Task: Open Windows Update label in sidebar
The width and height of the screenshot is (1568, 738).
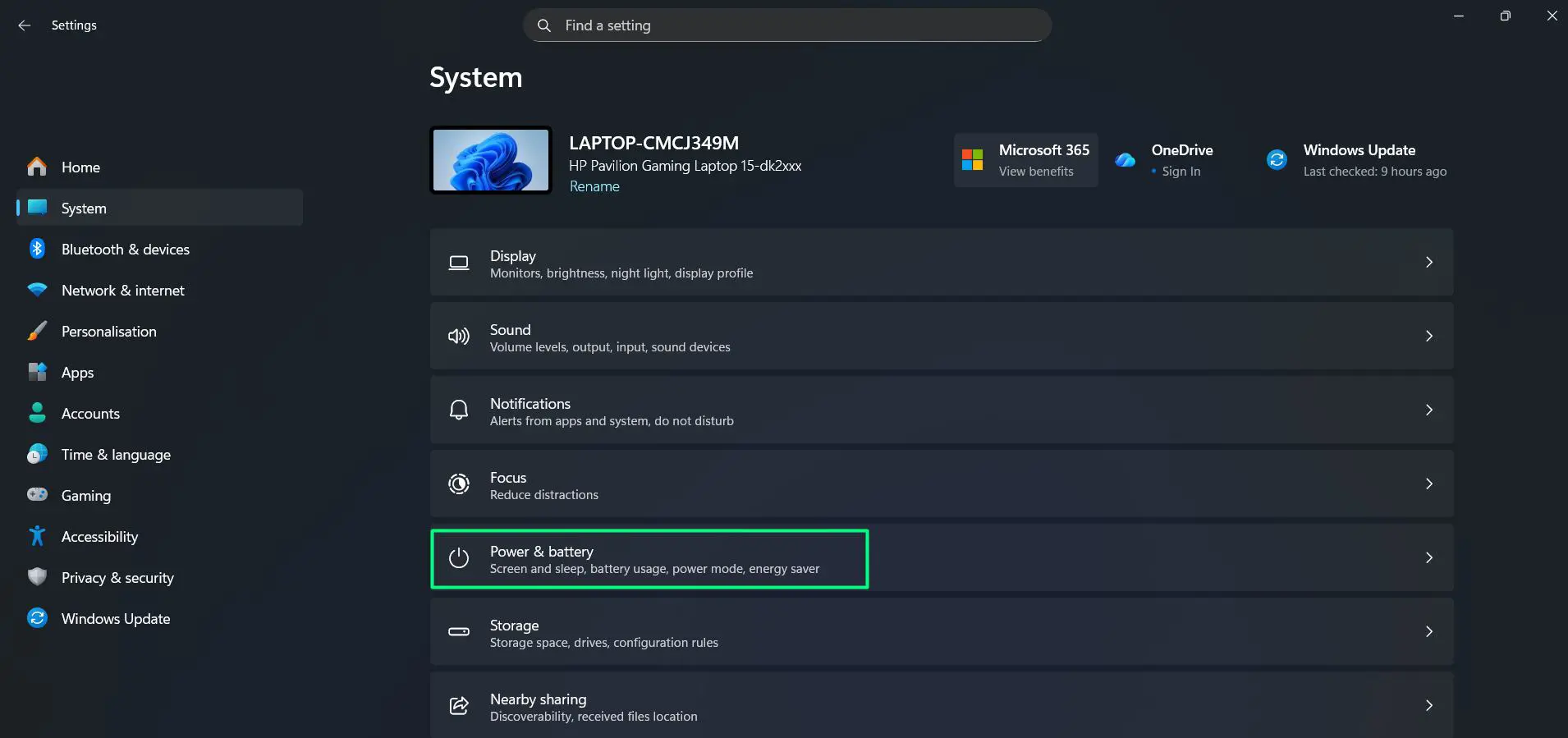Action: (116, 619)
